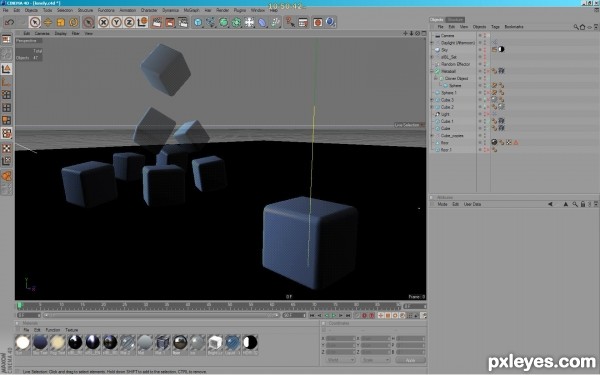Click the Add Cube primitive icon
The height and width of the screenshot is (375, 600).
coord(198,22)
